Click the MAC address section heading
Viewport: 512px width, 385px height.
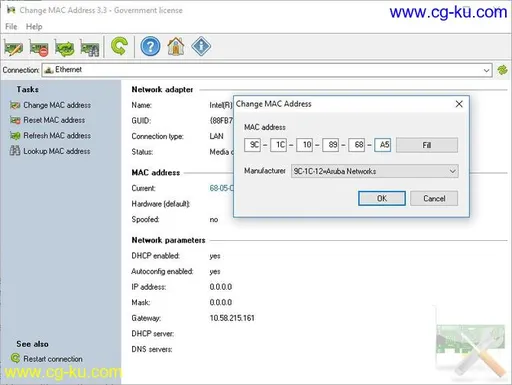[x=156, y=173]
